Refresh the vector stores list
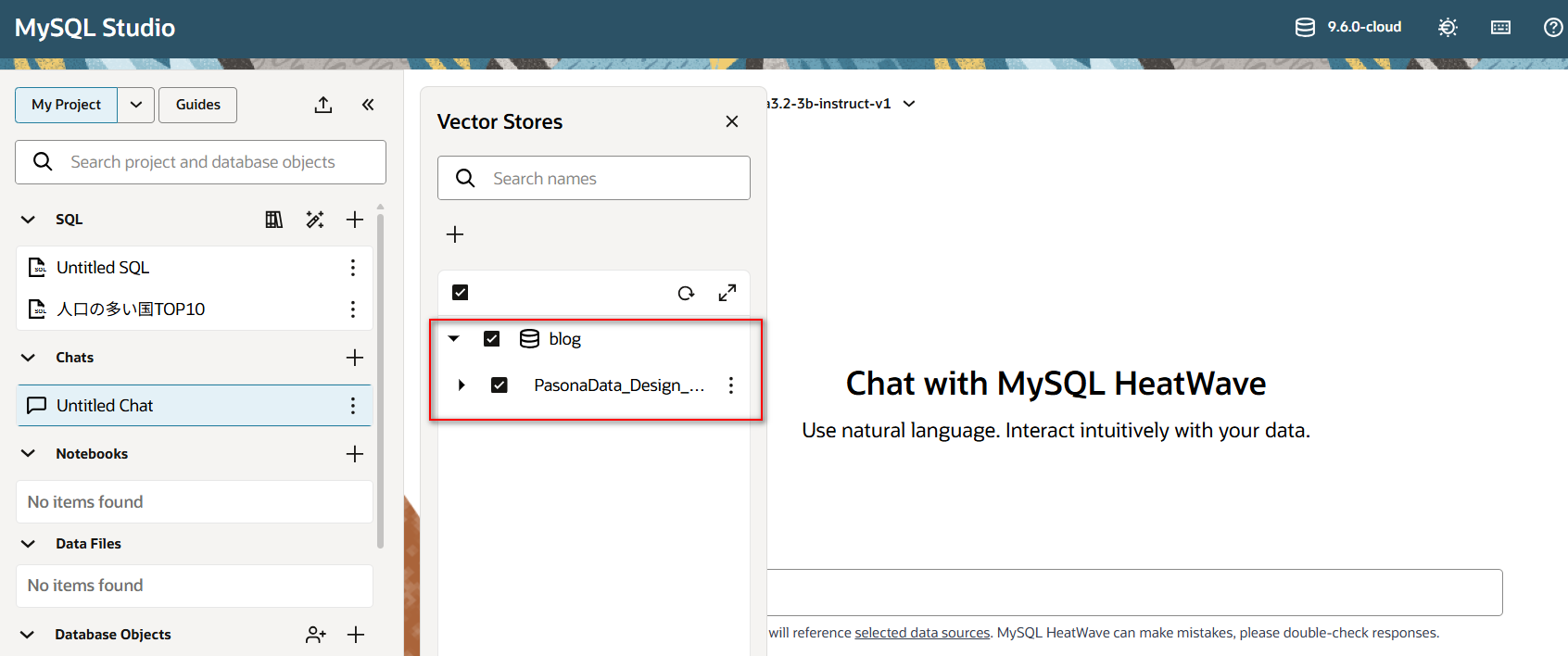The height and width of the screenshot is (656, 1568). [x=686, y=293]
